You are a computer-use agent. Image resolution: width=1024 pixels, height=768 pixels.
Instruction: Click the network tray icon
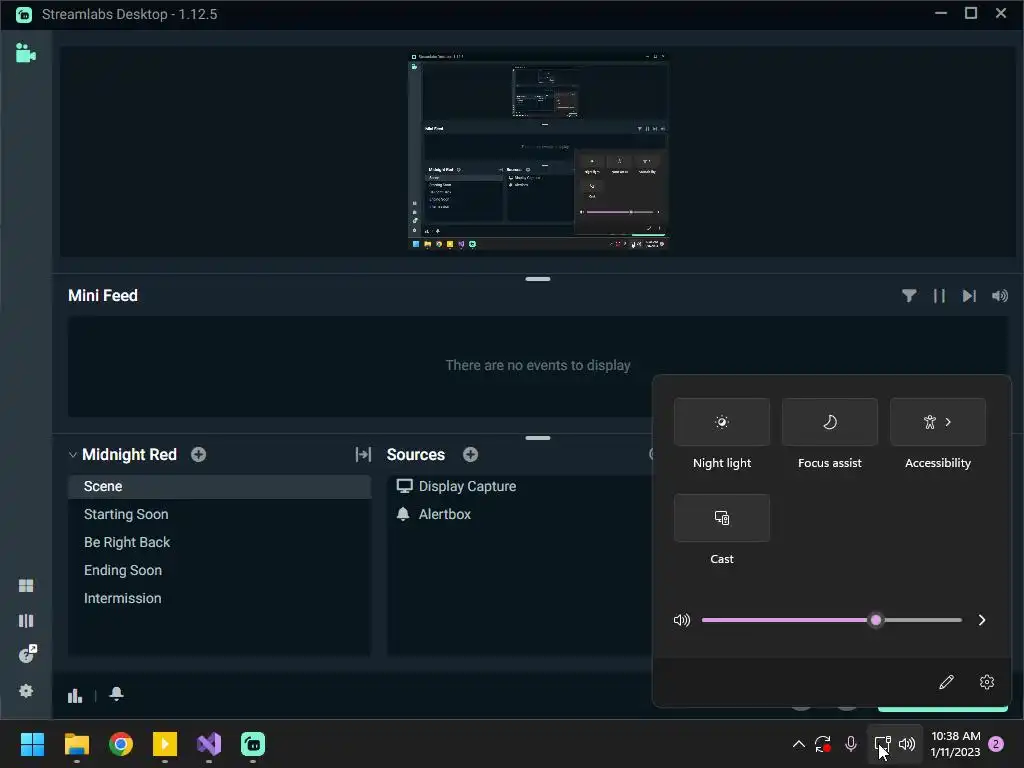click(x=882, y=744)
